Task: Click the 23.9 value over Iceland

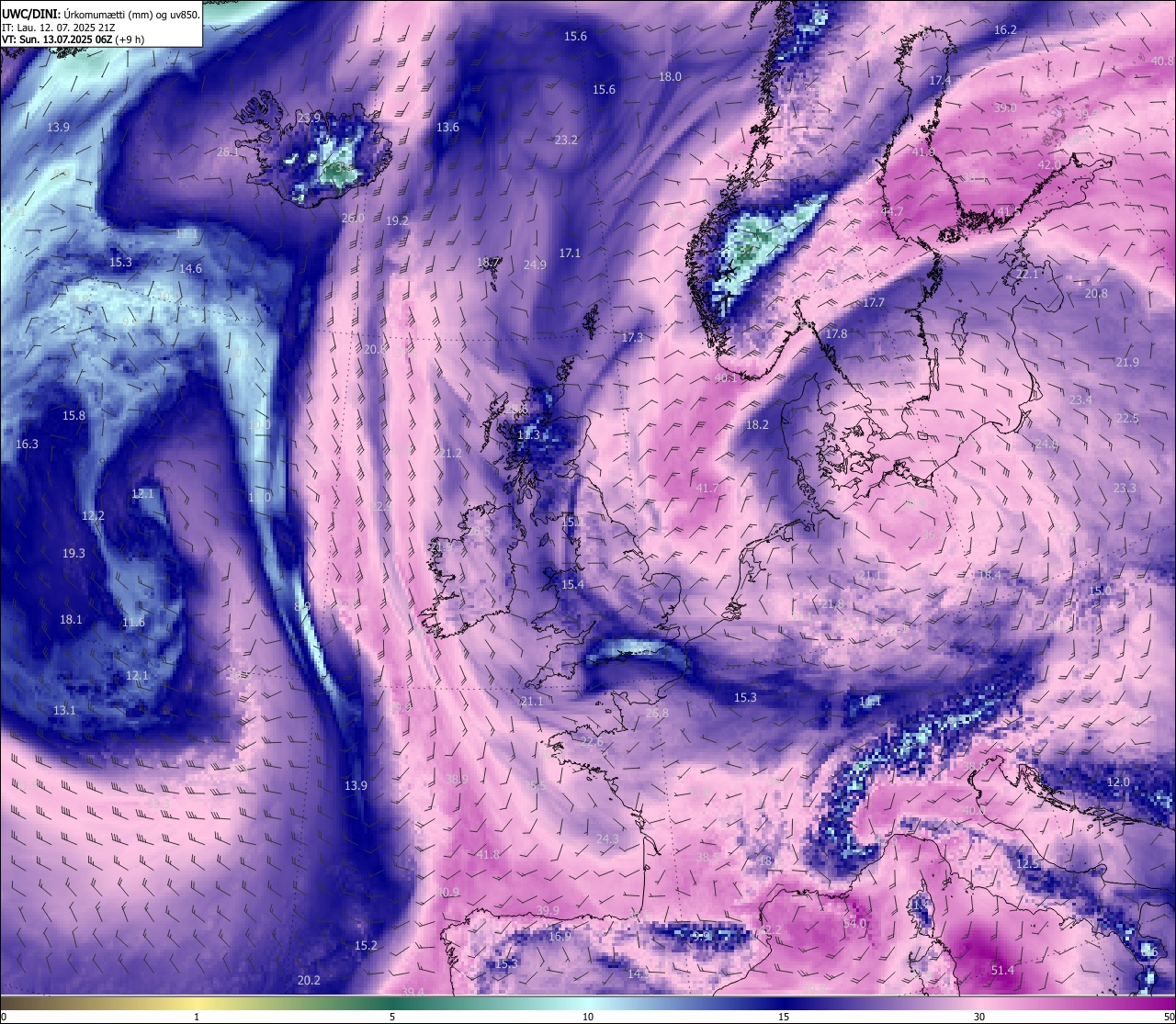Action: (x=310, y=118)
